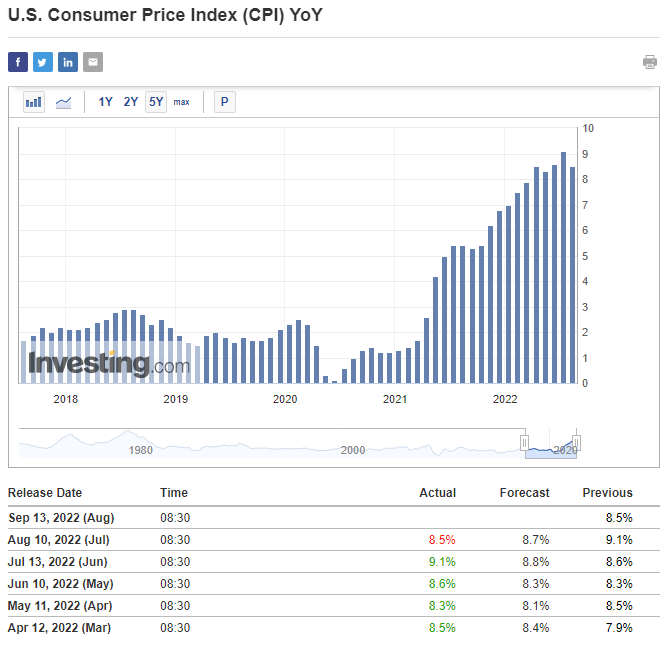The height and width of the screenshot is (646, 667).
Task: Click the Previous column header
Action: (607, 493)
